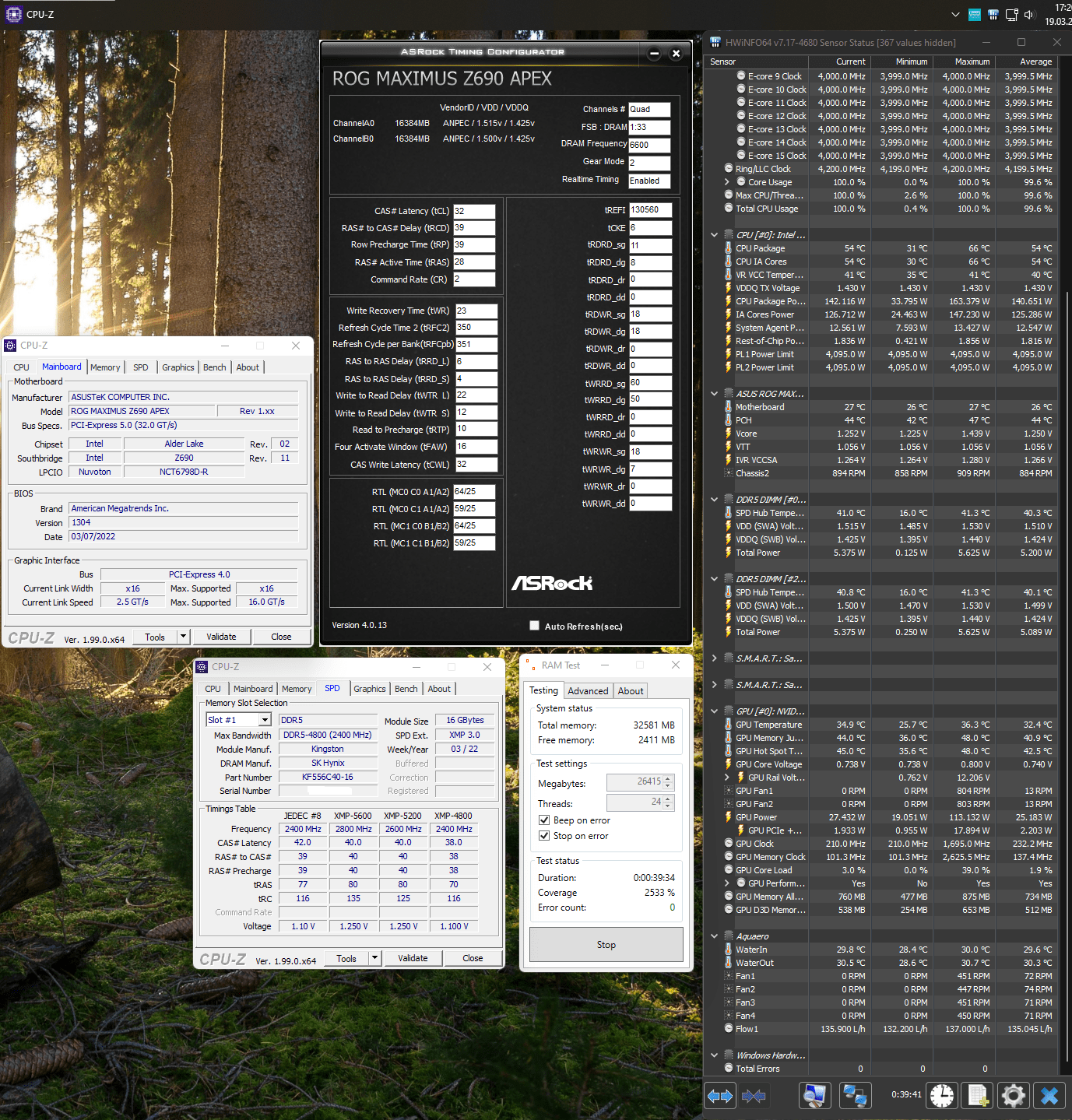Click CPU-Z SPD window title icon

click(x=202, y=667)
